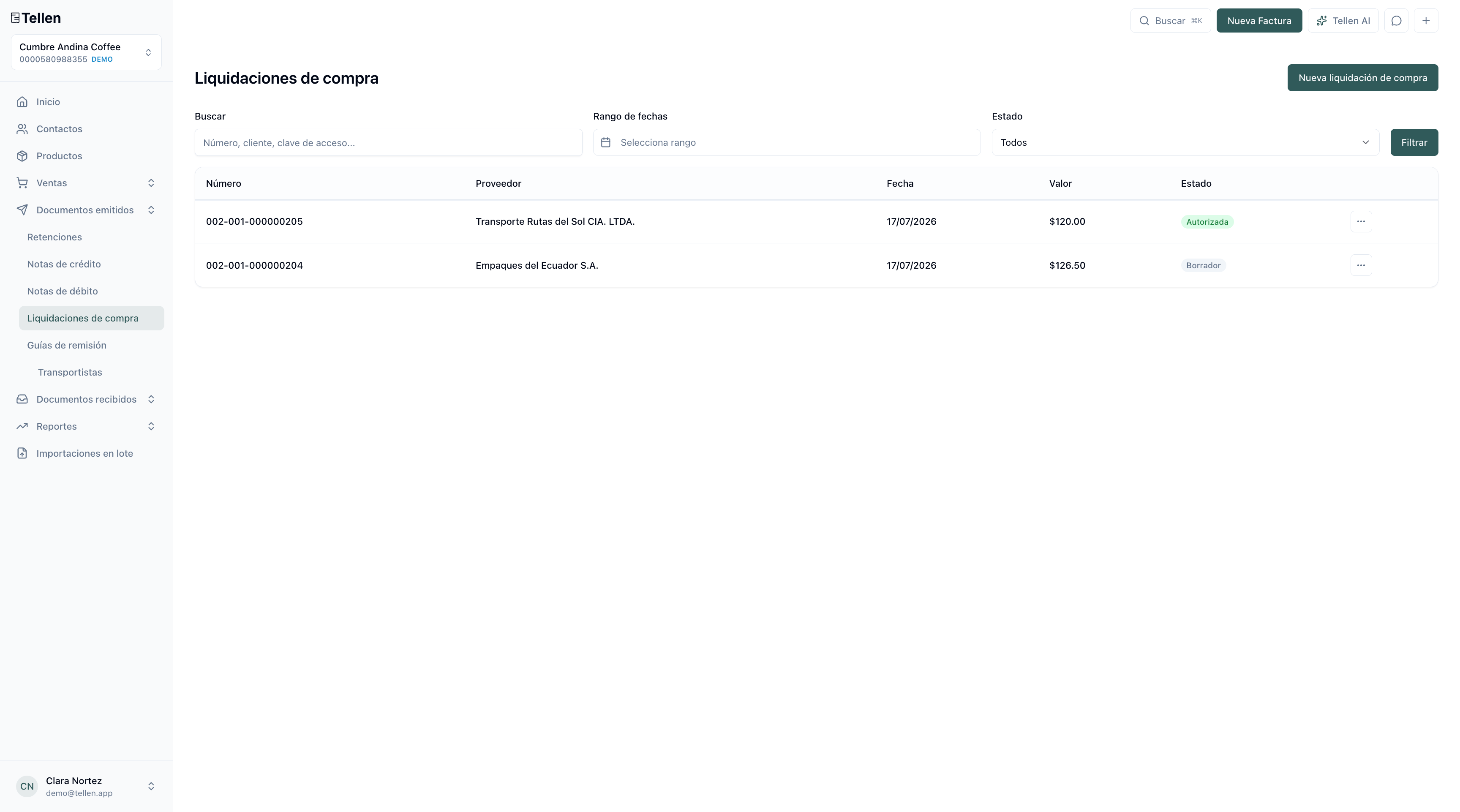Click the Ventas cart icon
The image size is (1460, 812).
pos(22,183)
